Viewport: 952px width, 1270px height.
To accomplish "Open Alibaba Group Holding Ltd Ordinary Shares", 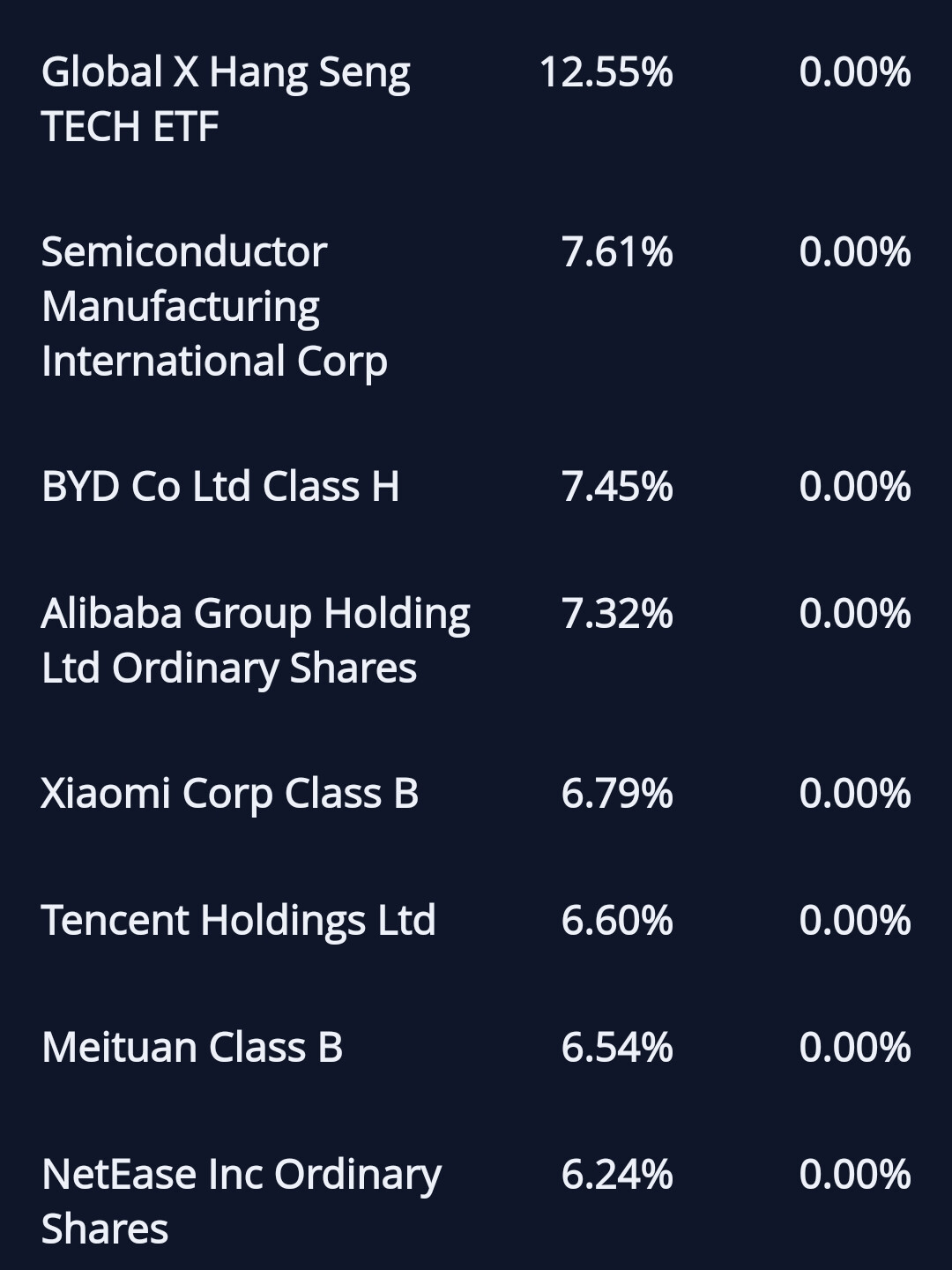I will [x=256, y=640].
